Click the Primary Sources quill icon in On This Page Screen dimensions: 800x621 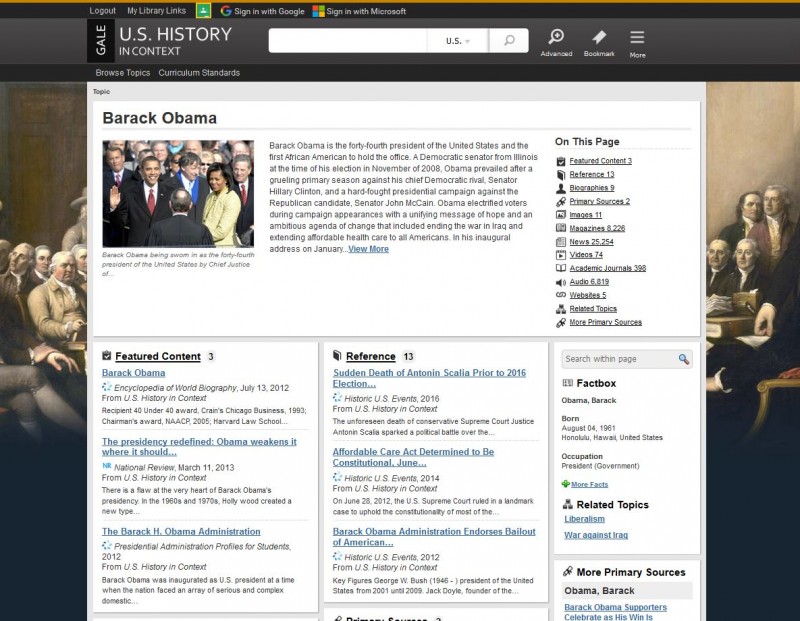pos(561,202)
